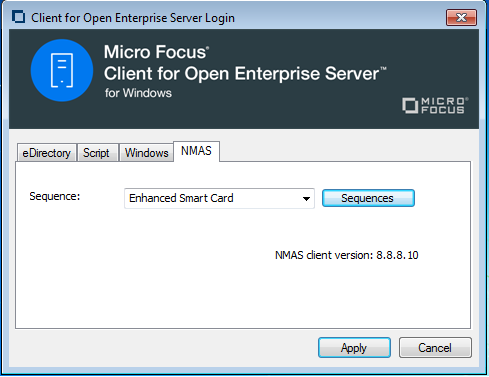Click the "for Windows" banner subtitle
The width and height of the screenshot is (489, 377).
point(138,93)
